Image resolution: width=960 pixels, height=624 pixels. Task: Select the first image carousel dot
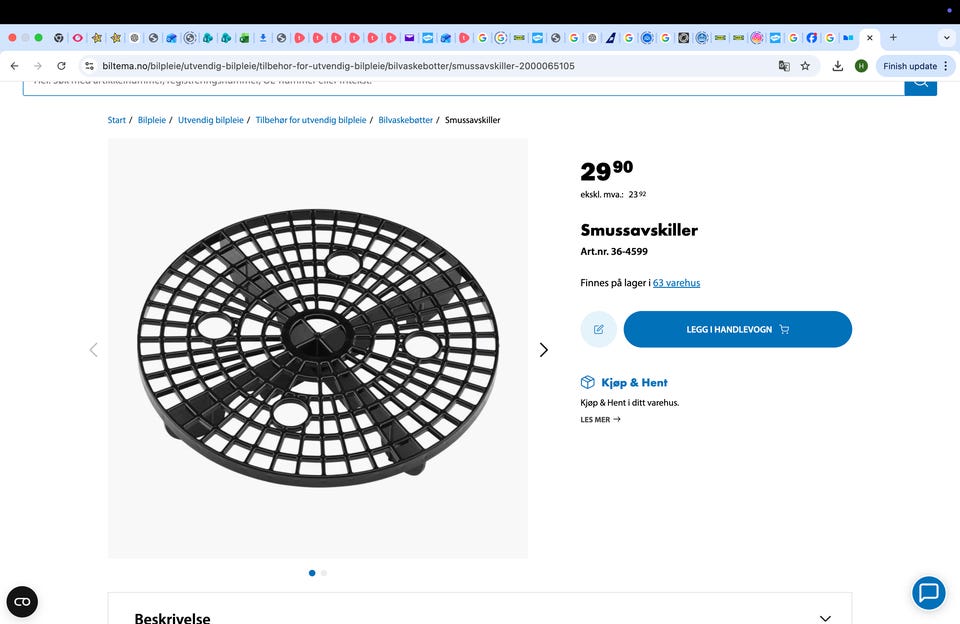[x=312, y=573]
